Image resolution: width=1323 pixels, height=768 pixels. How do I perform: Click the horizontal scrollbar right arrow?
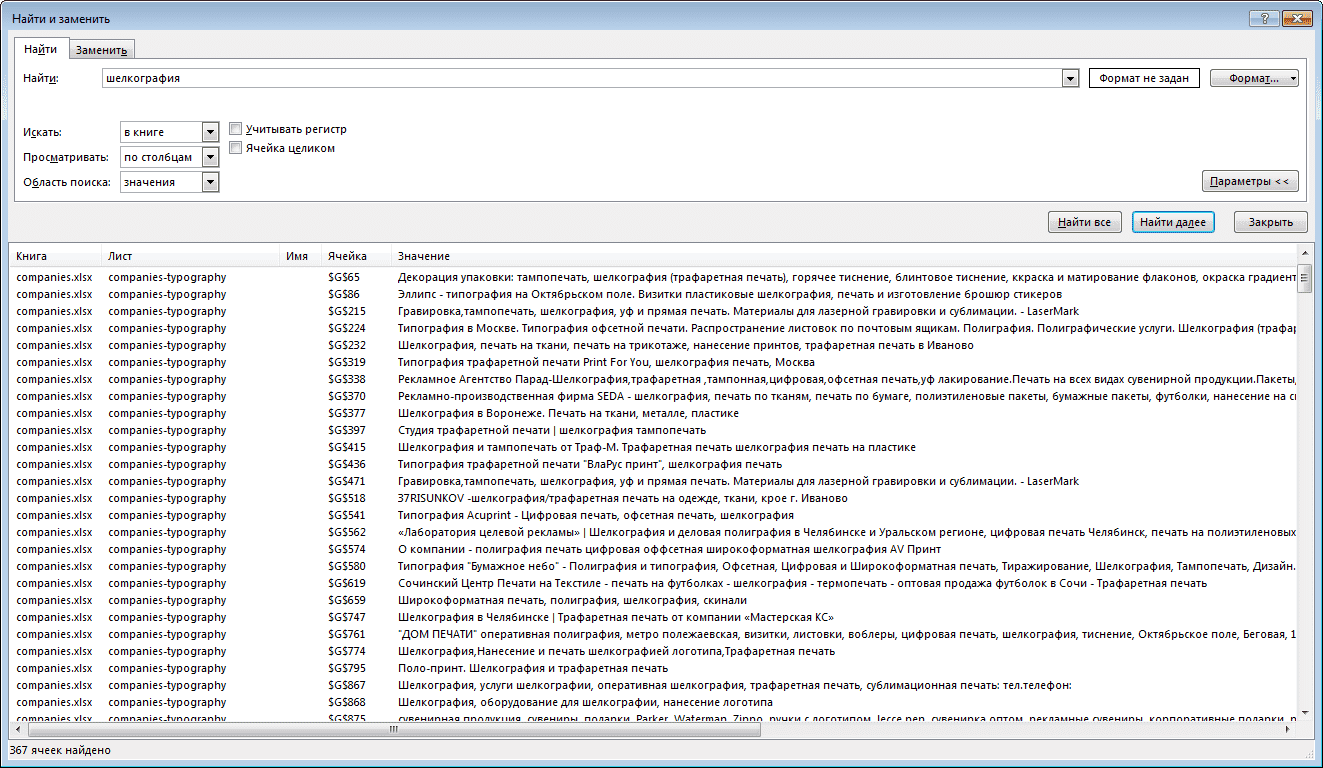(x=1289, y=730)
